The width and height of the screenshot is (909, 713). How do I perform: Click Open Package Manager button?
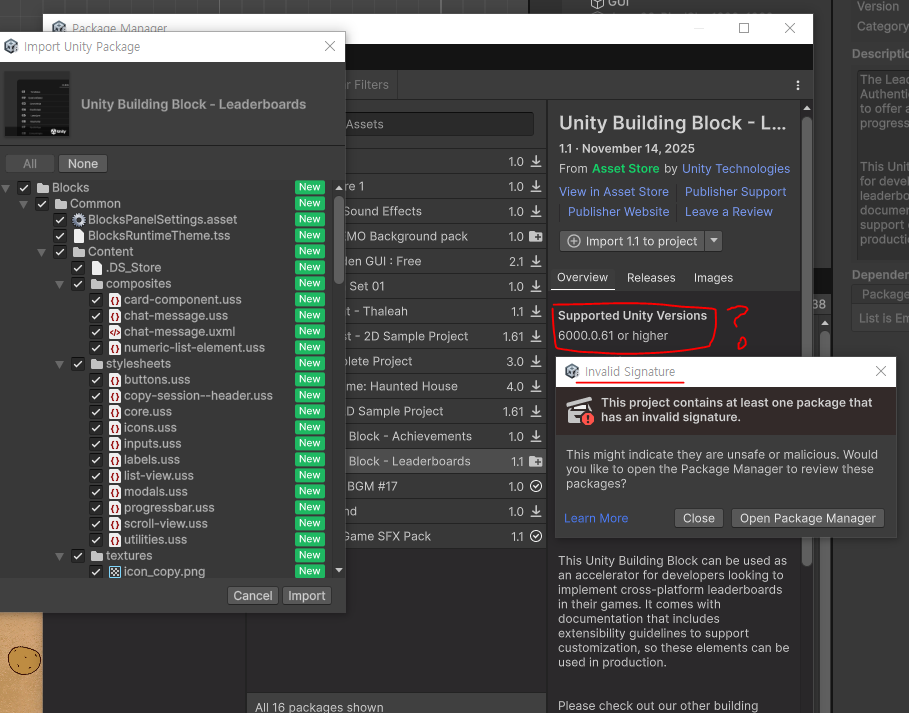(808, 518)
